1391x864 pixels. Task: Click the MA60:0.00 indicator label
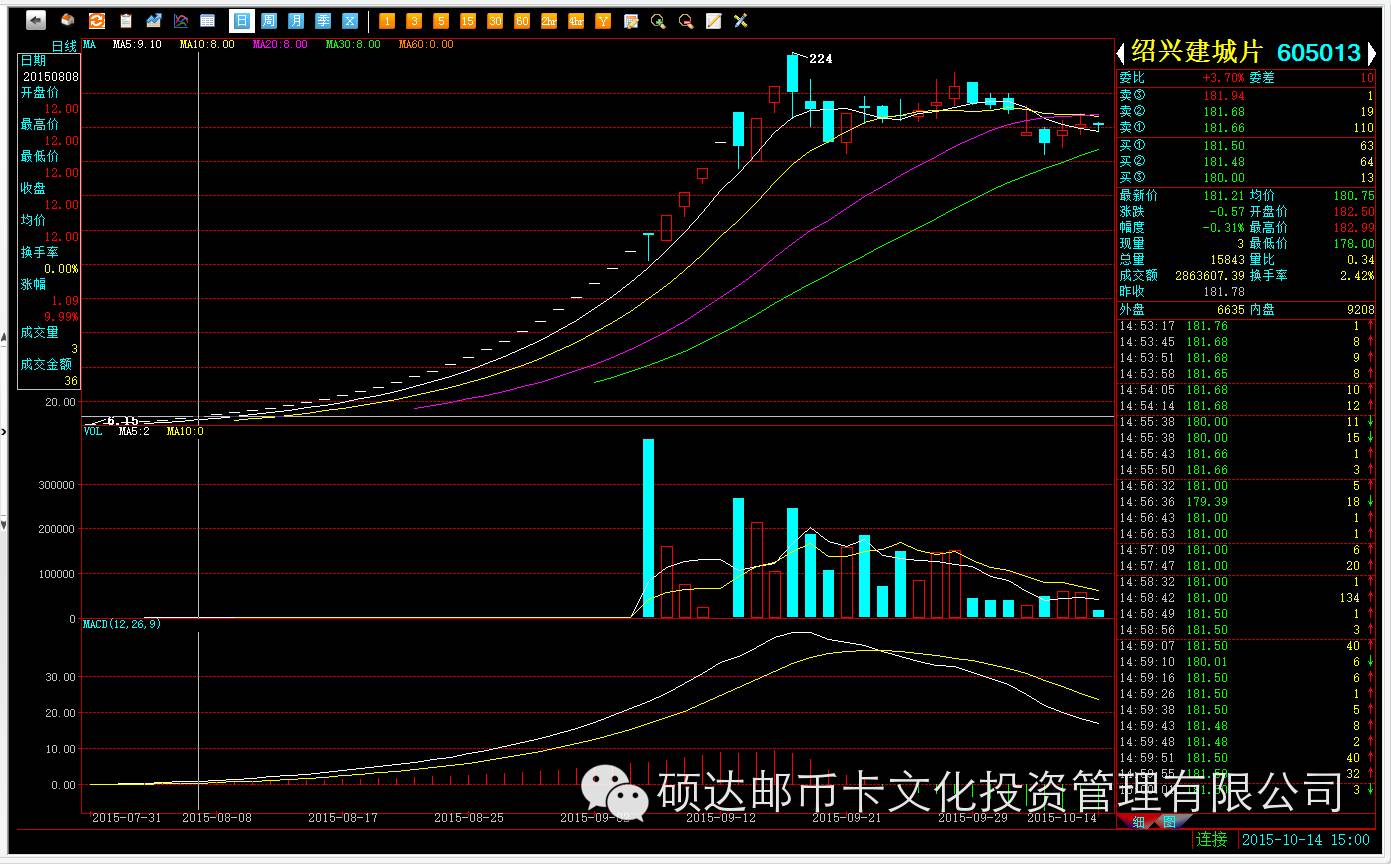pyautogui.click(x=426, y=45)
